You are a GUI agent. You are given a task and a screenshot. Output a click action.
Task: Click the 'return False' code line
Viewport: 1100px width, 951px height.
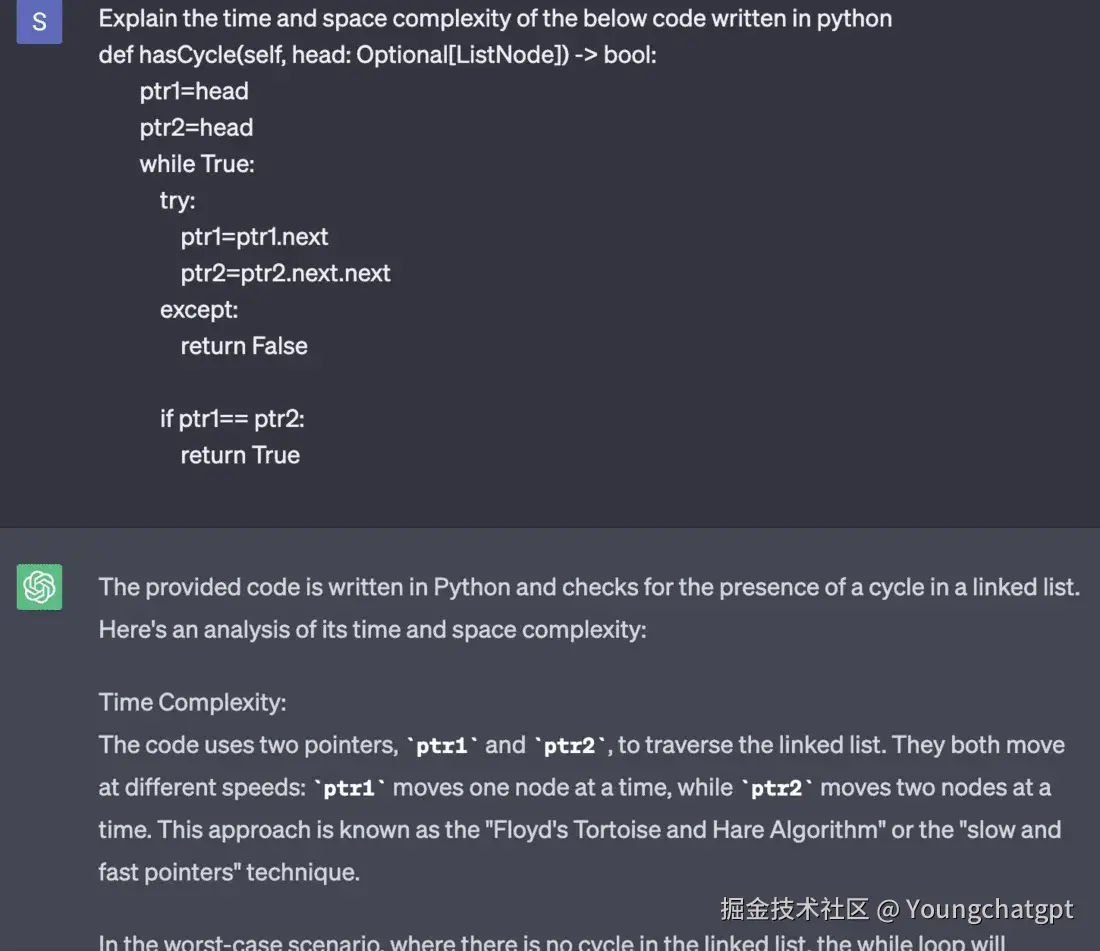(x=244, y=346)
